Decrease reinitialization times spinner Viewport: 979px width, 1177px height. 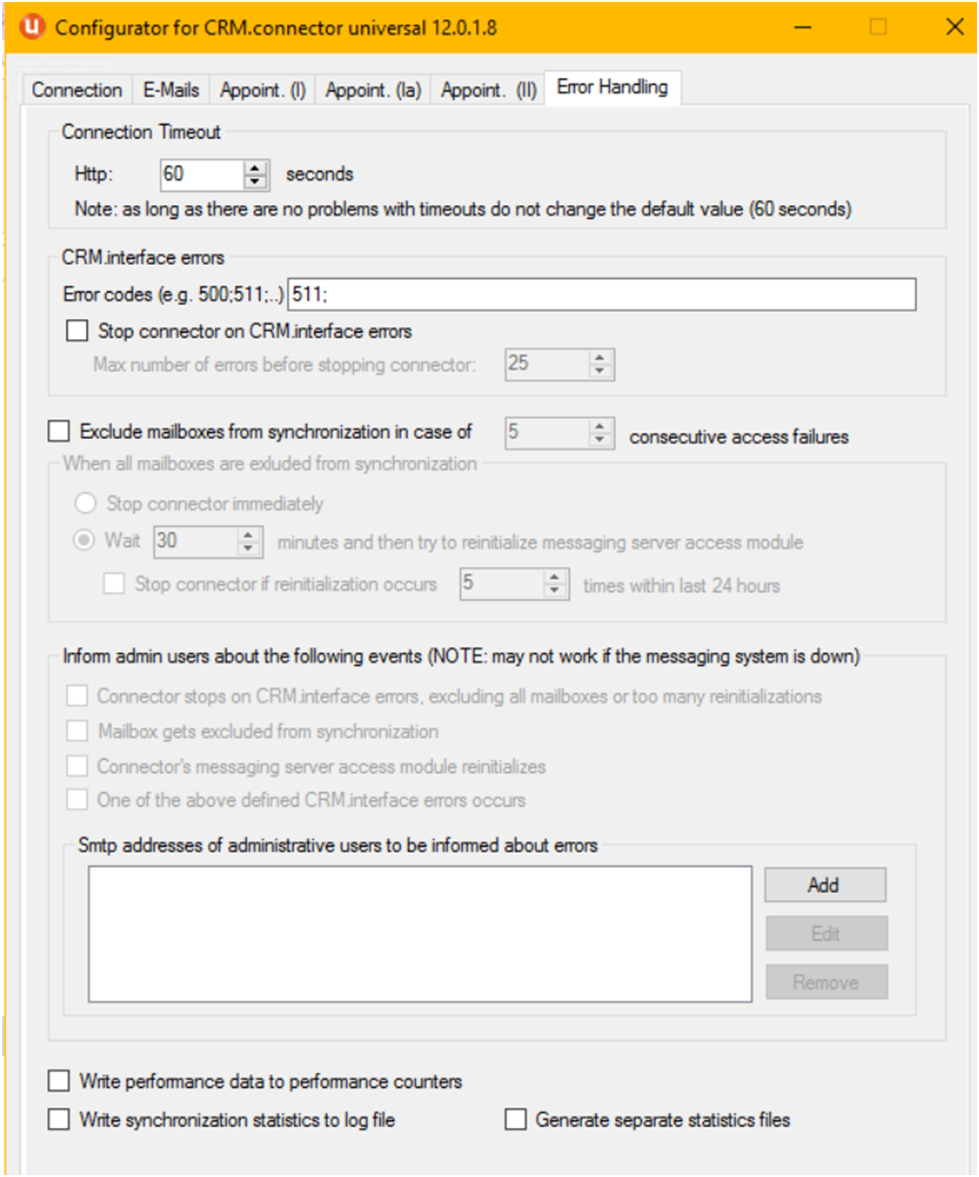click(554, 592)
